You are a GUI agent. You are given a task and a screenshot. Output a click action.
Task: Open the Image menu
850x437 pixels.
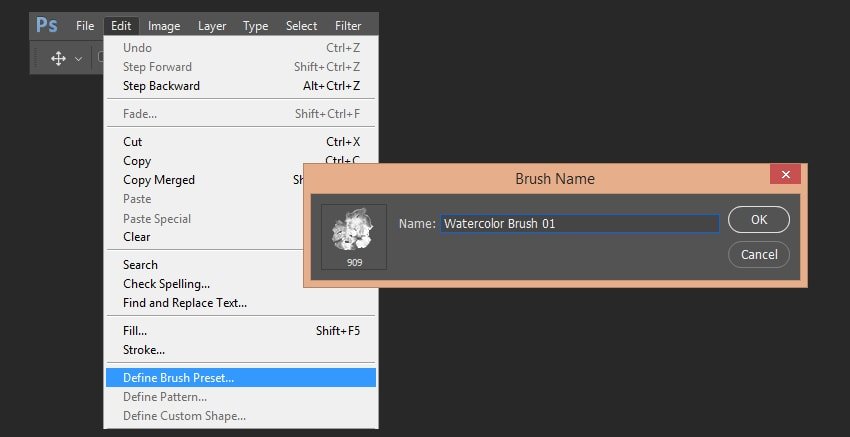[x=164, y=26]
